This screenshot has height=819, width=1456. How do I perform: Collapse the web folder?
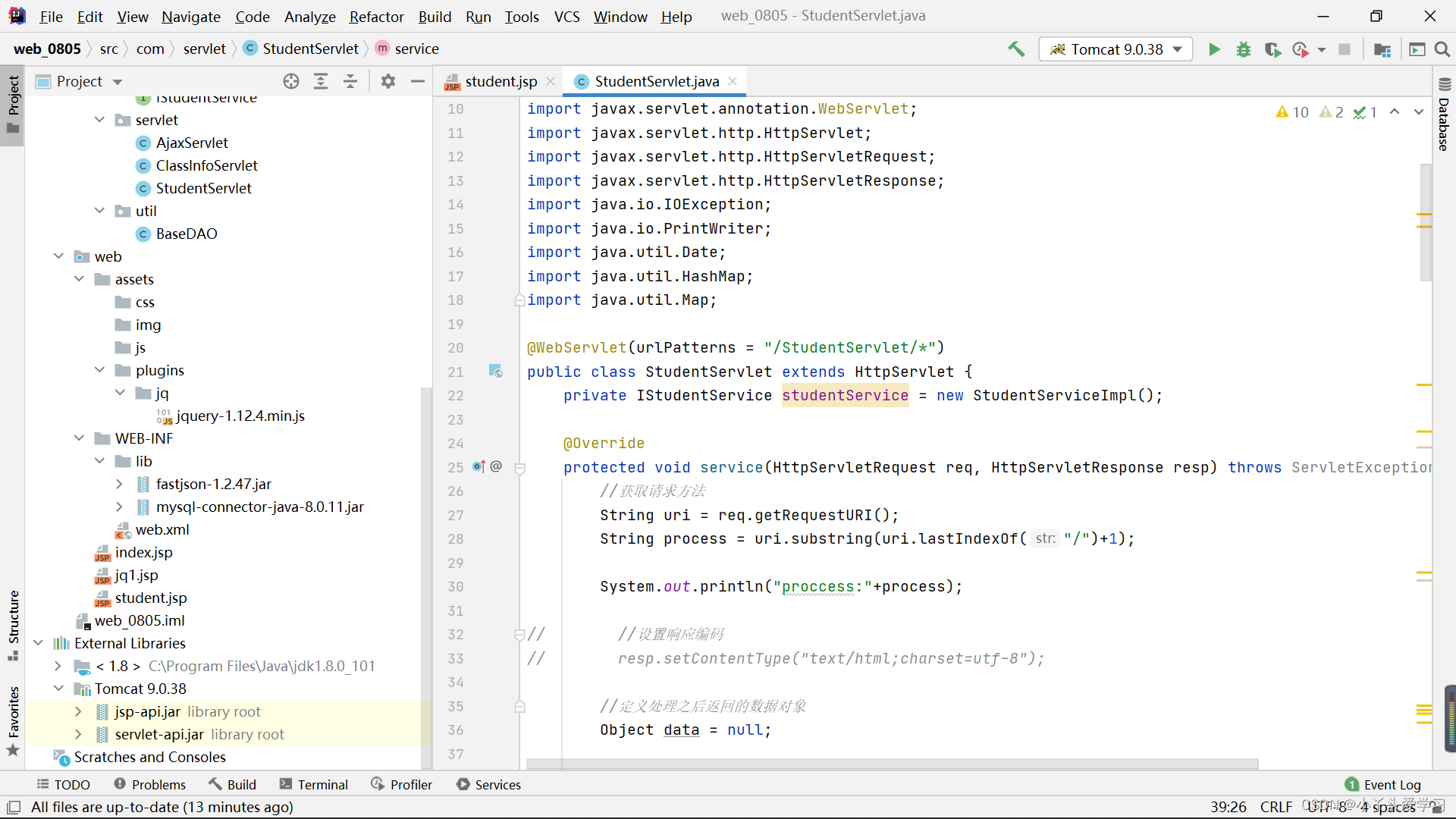pyautogui.click(x=58, y=256)
